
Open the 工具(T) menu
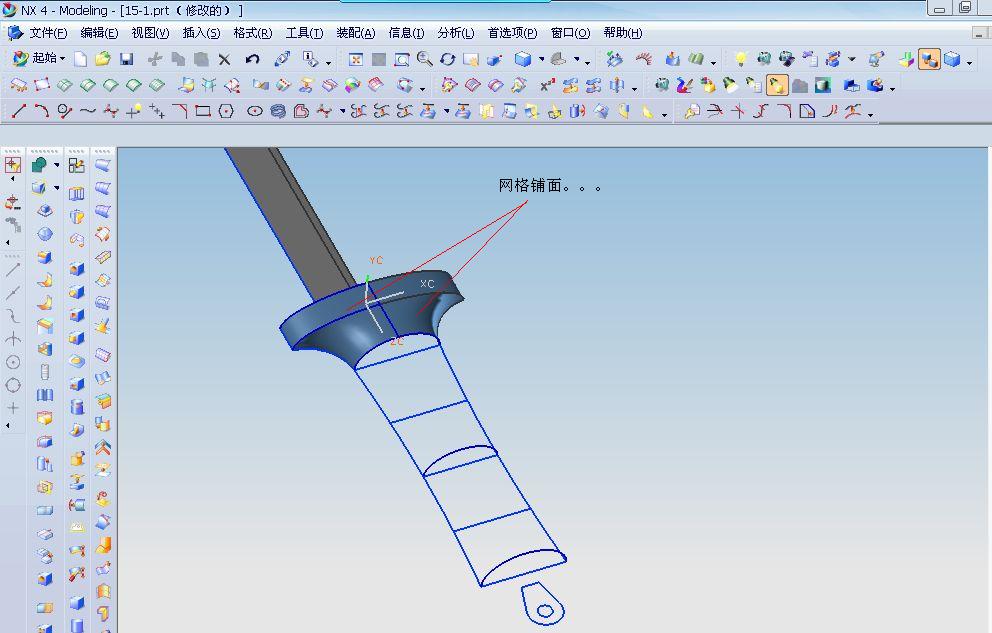tap(304, 33)
